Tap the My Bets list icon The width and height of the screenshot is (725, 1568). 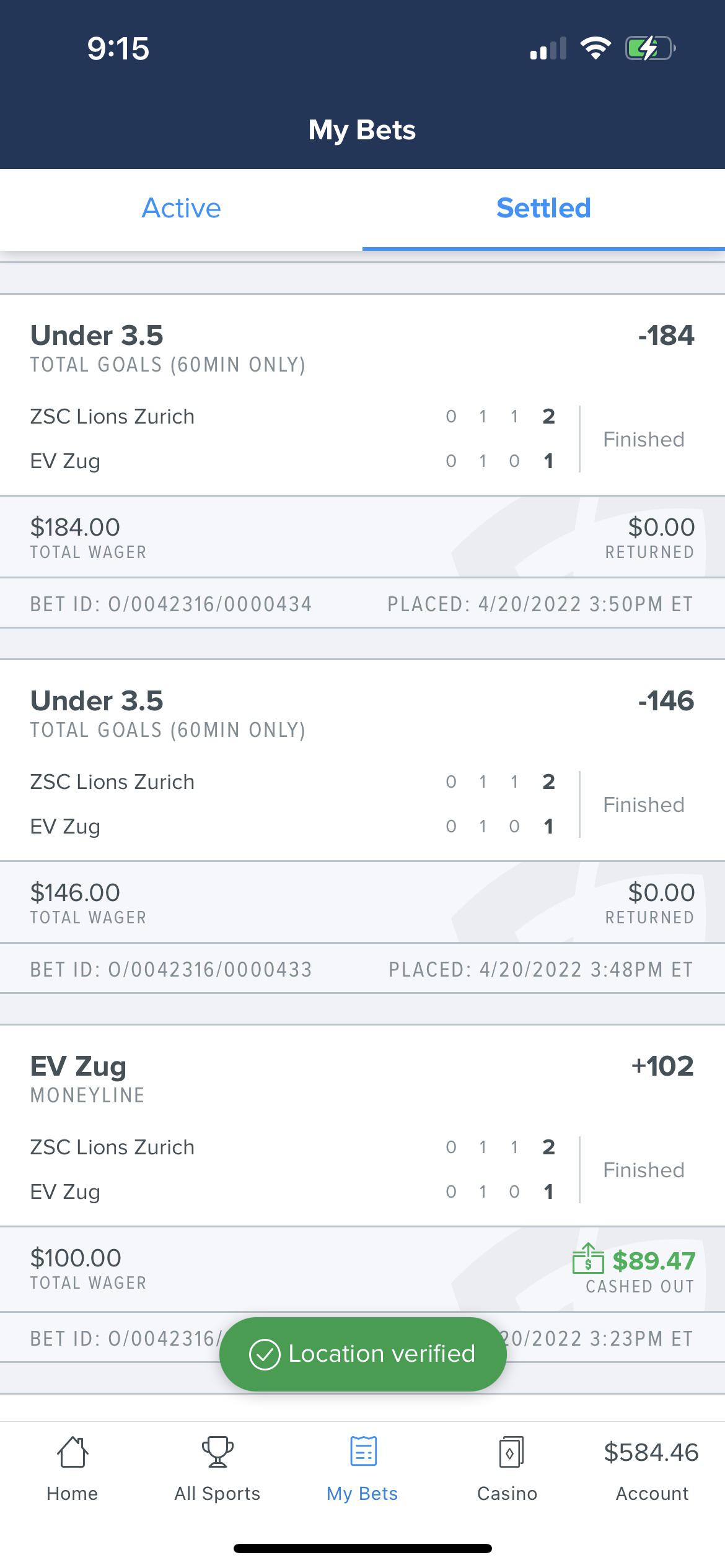coord(362,1466)
